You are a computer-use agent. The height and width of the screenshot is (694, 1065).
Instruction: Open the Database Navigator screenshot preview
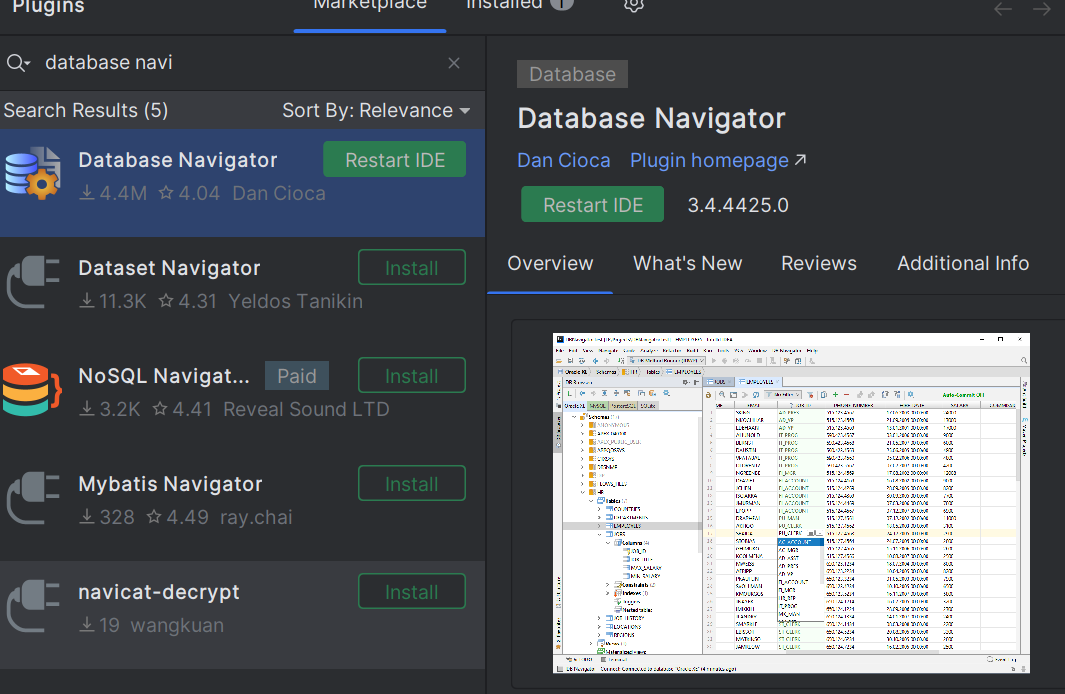click(x=791, y=503)
